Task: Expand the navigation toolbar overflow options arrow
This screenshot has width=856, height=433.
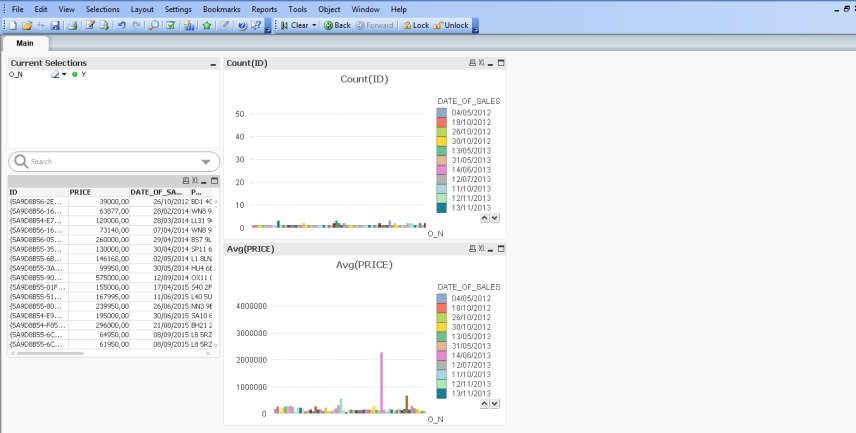Action: 475,26
